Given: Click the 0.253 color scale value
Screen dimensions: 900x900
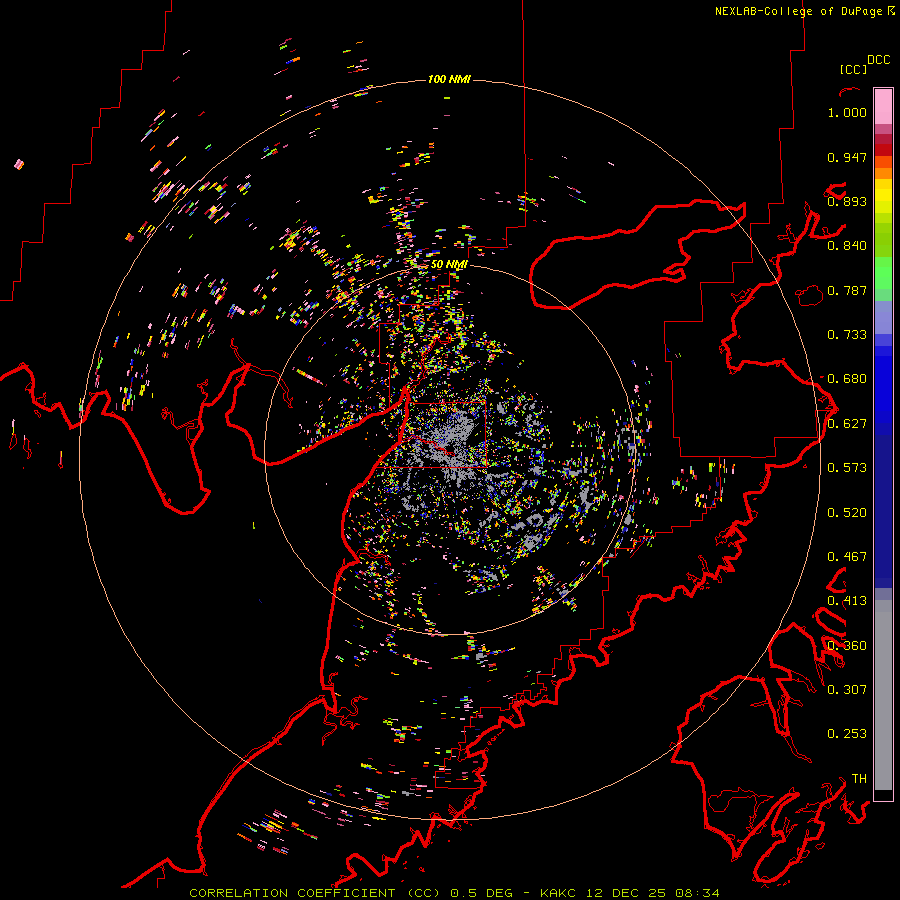Looking at the screenshot, I should 847,734.
